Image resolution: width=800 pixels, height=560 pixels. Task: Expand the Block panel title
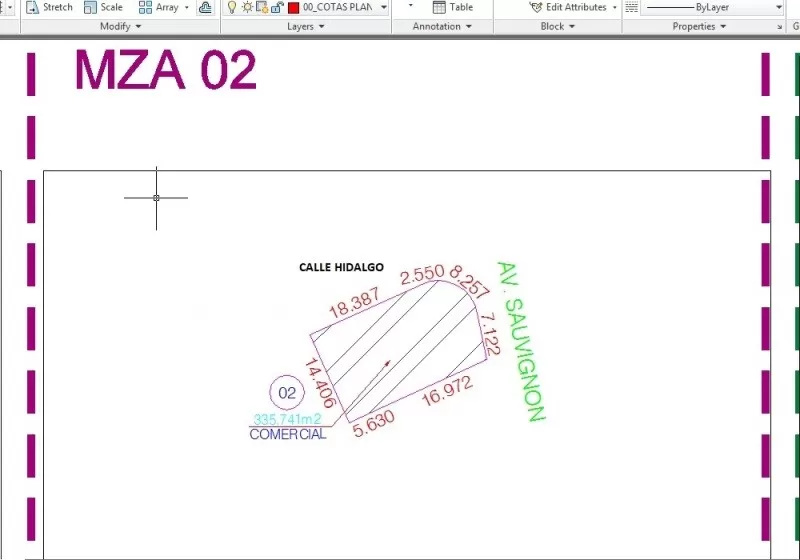tap(557, 27)
